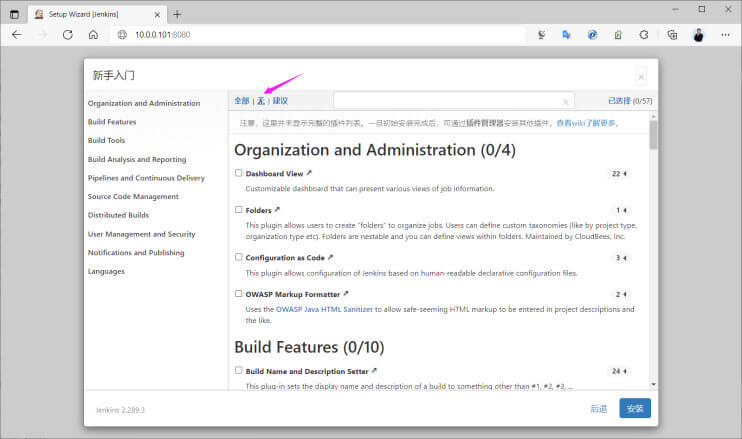Open Configuration as Code link icon
Screen dimensions: 742x439
pos(330,257)
